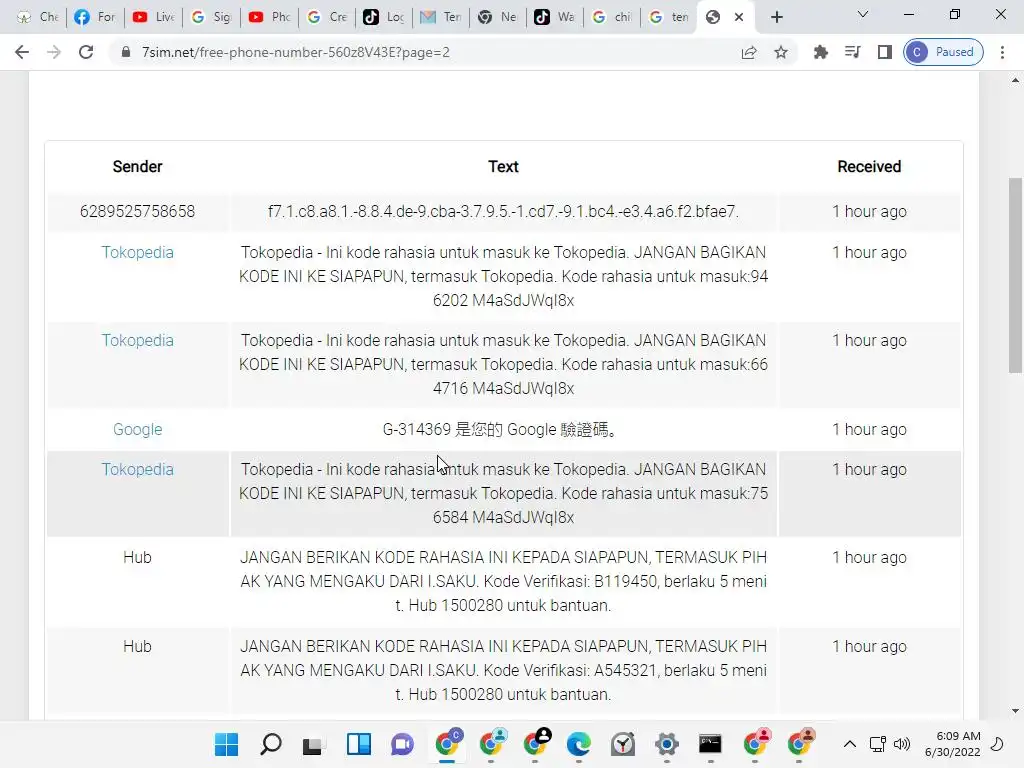1024x768 pixels.
Task: Share this page icon in address bar
Action: click(749, 52)
